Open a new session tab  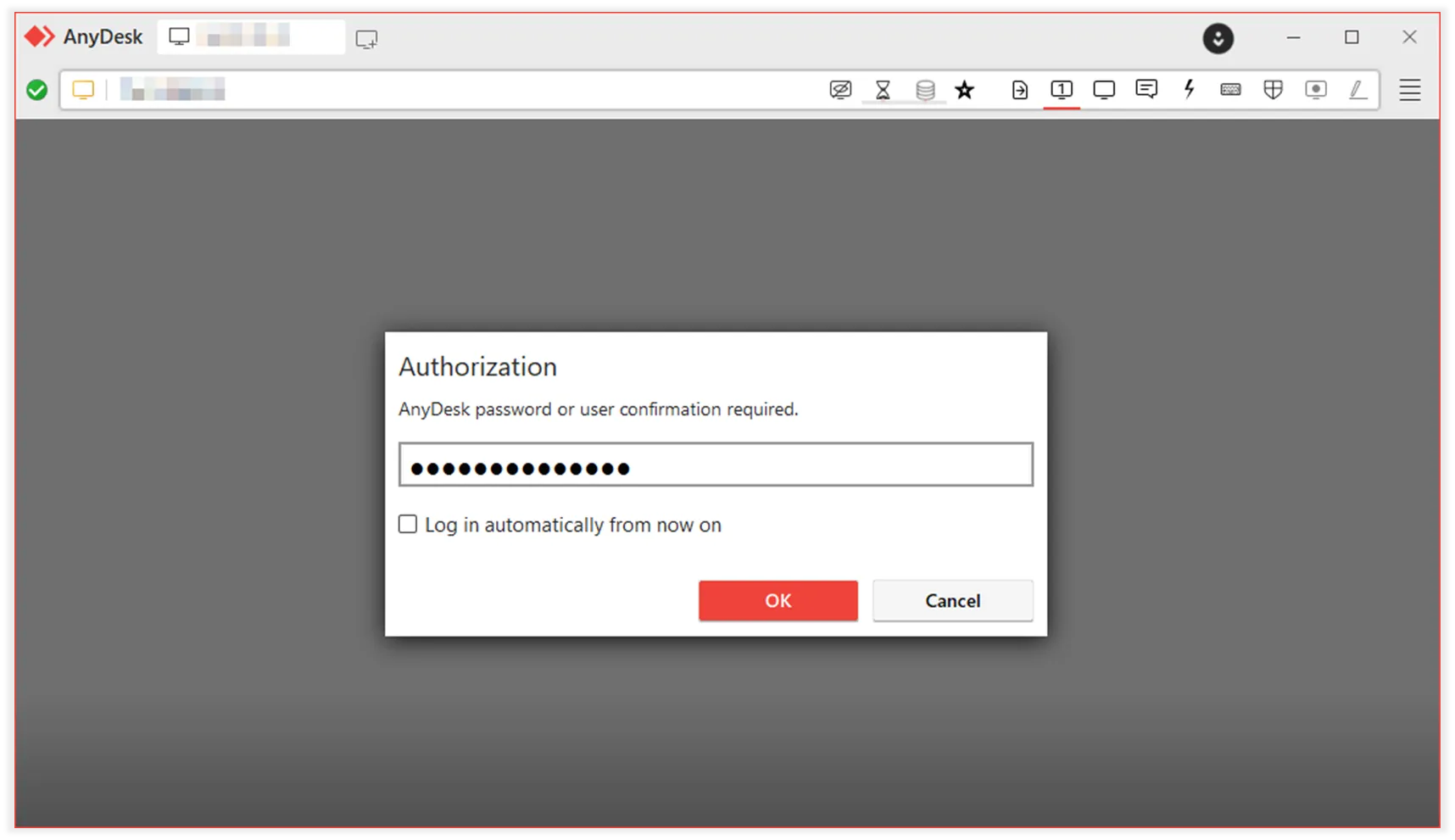[366, 39]
